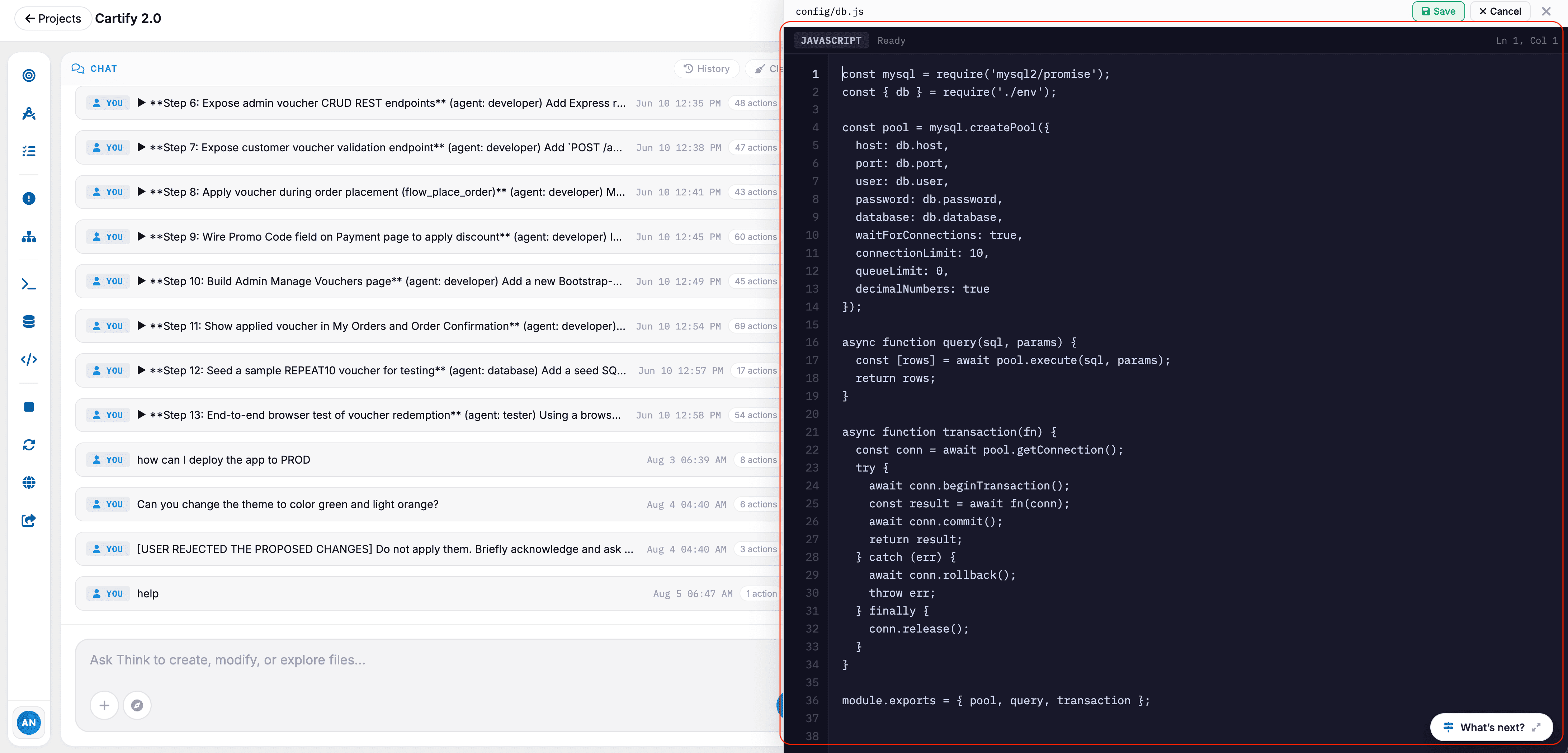
Task: Click the JAVASCRIPT language badge
Action: pos(831,40)
